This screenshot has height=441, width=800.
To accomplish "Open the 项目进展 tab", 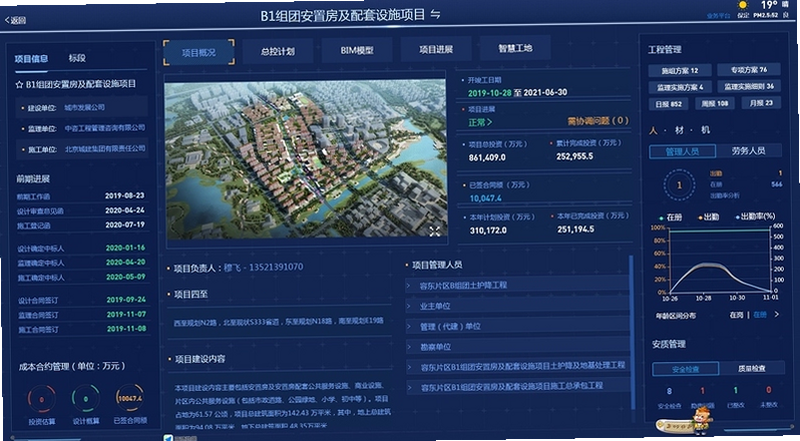I will pyautogui.click(x=436, y=50).
